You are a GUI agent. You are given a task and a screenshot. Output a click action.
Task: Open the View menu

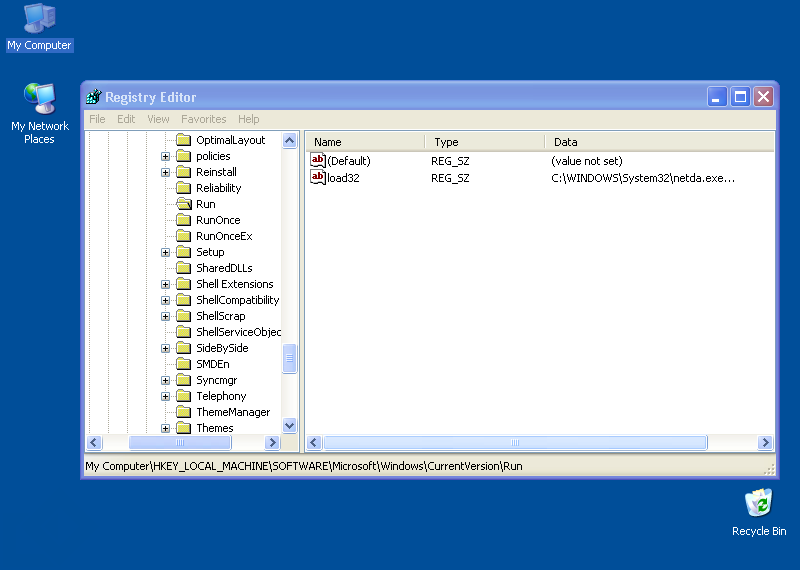click(158, 119)
